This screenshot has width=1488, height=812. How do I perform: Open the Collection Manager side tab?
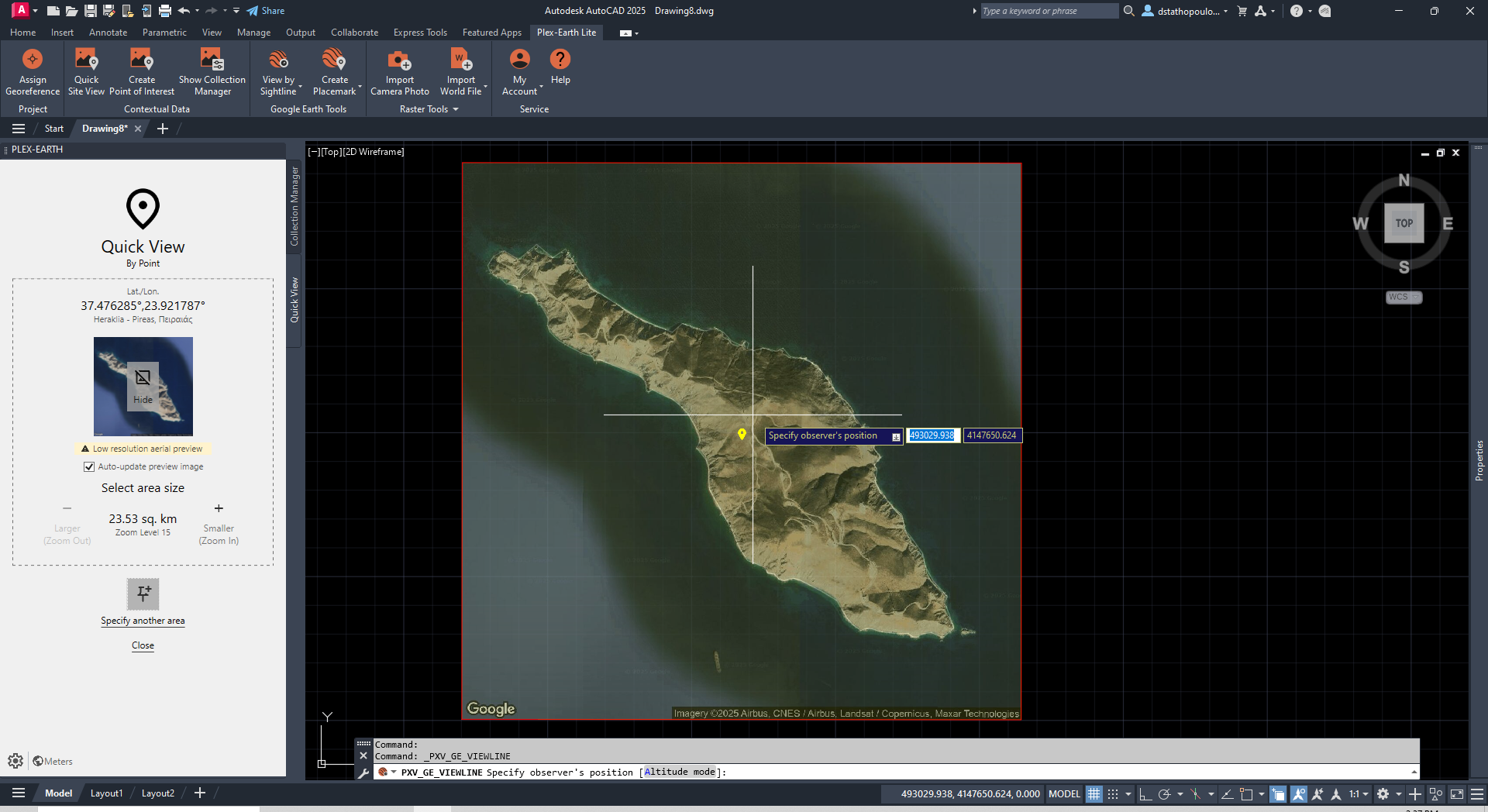[x=294, y=206]
